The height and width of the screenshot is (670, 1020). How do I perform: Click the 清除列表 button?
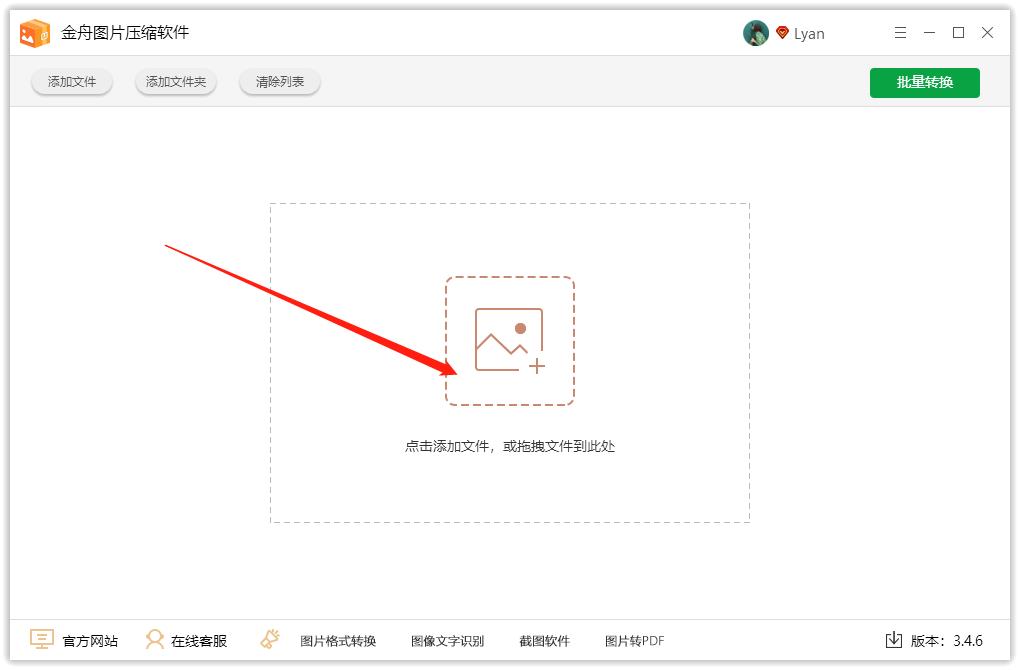pos(279,82)
